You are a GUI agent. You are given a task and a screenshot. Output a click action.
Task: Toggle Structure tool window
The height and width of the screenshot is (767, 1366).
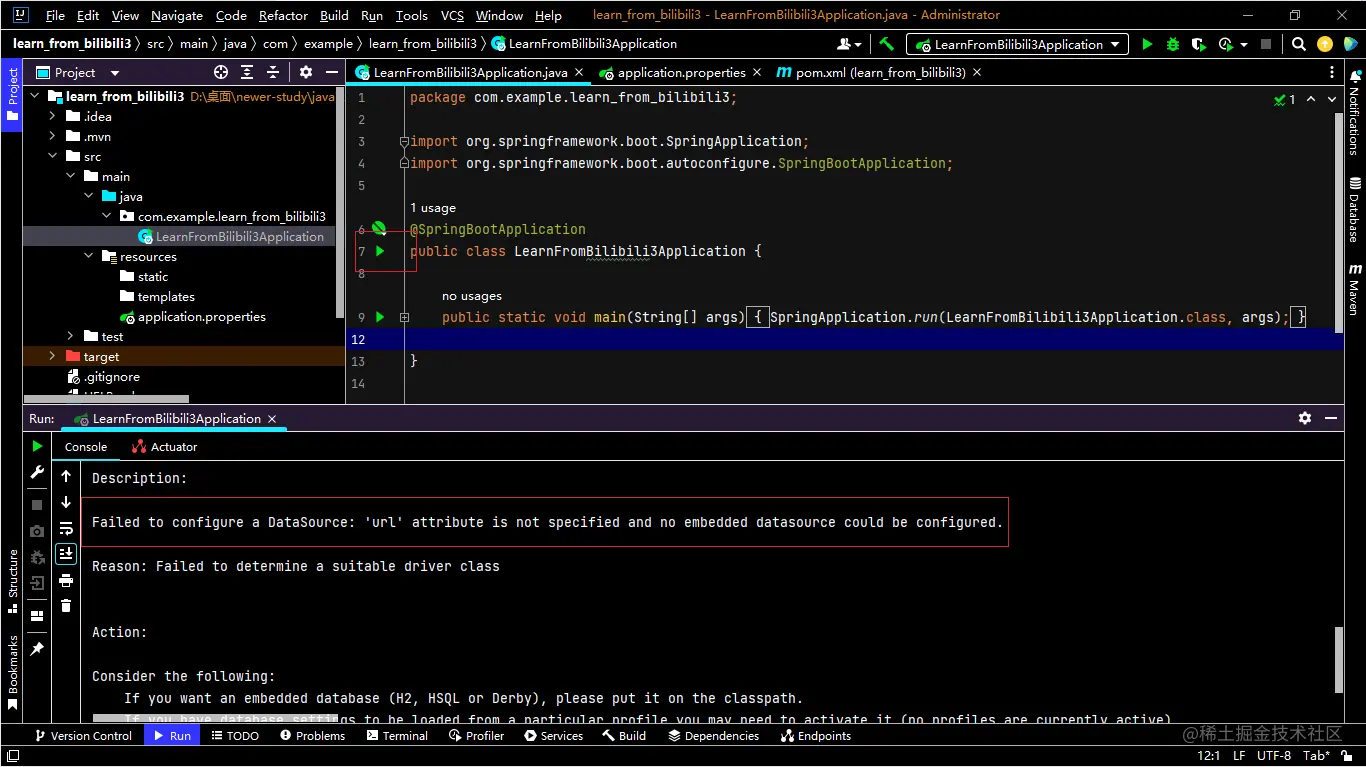12,580
